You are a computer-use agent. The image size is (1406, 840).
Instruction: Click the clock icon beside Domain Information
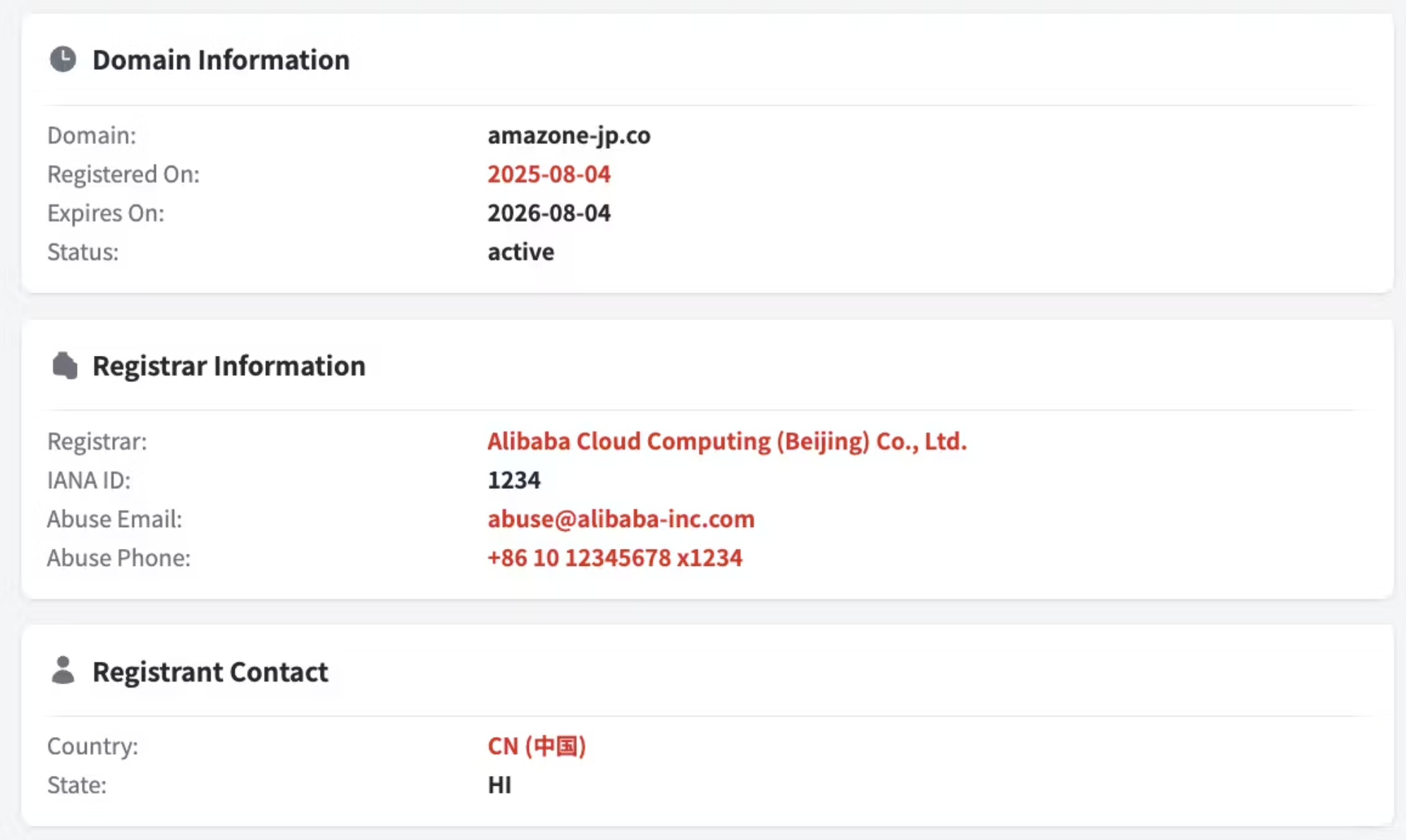click(63, 59)
